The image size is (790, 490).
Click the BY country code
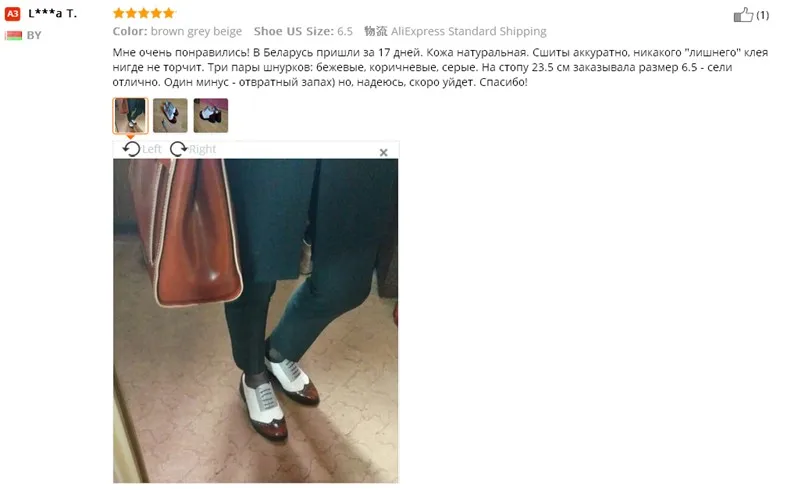(x=34, y=35)
